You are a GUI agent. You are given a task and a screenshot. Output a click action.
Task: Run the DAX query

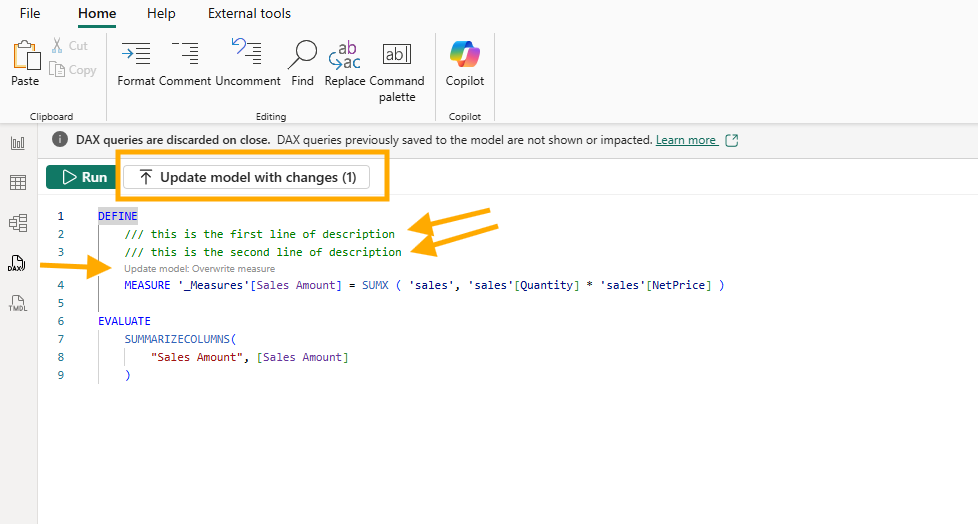click(82, 177)
